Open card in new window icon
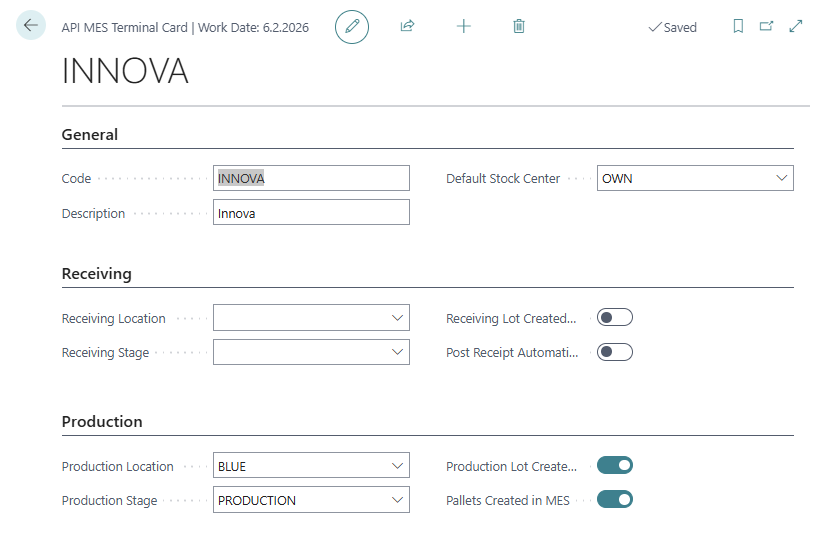The image size is (836, 536). 767,27
